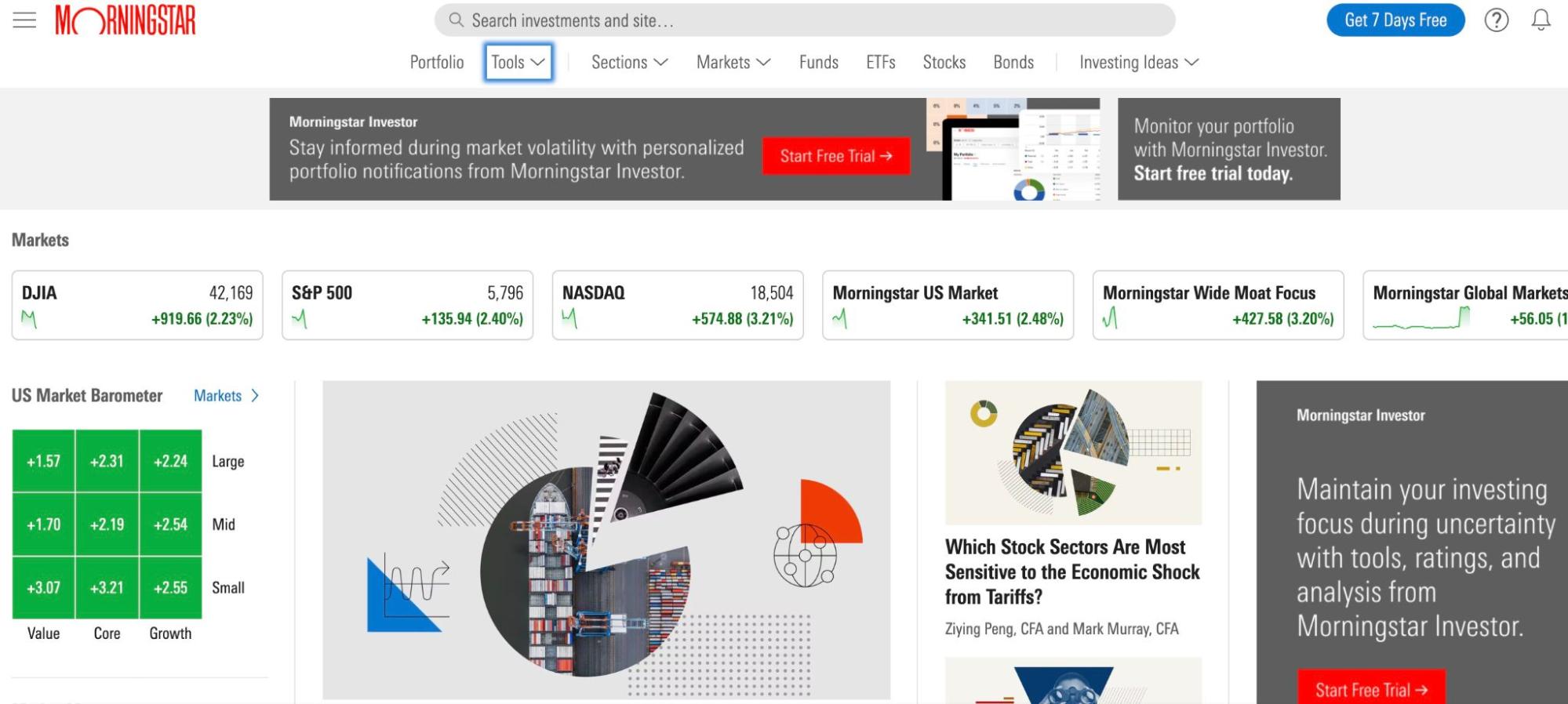Click the DJIA sparkline chart icon

click(29, 319)
